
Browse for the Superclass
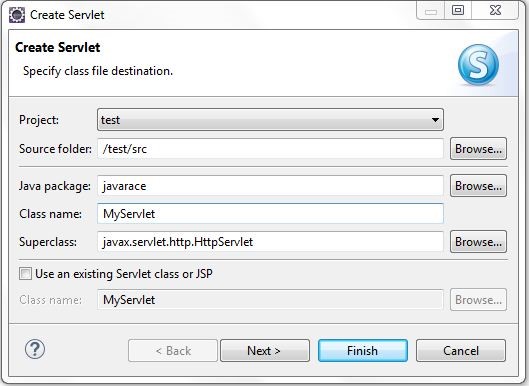point(478,242)
